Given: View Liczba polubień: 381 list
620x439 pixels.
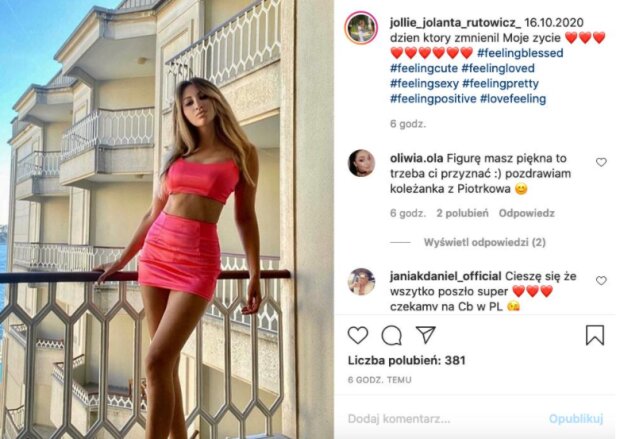Looking at the screenshot, I should click(406, 360).
